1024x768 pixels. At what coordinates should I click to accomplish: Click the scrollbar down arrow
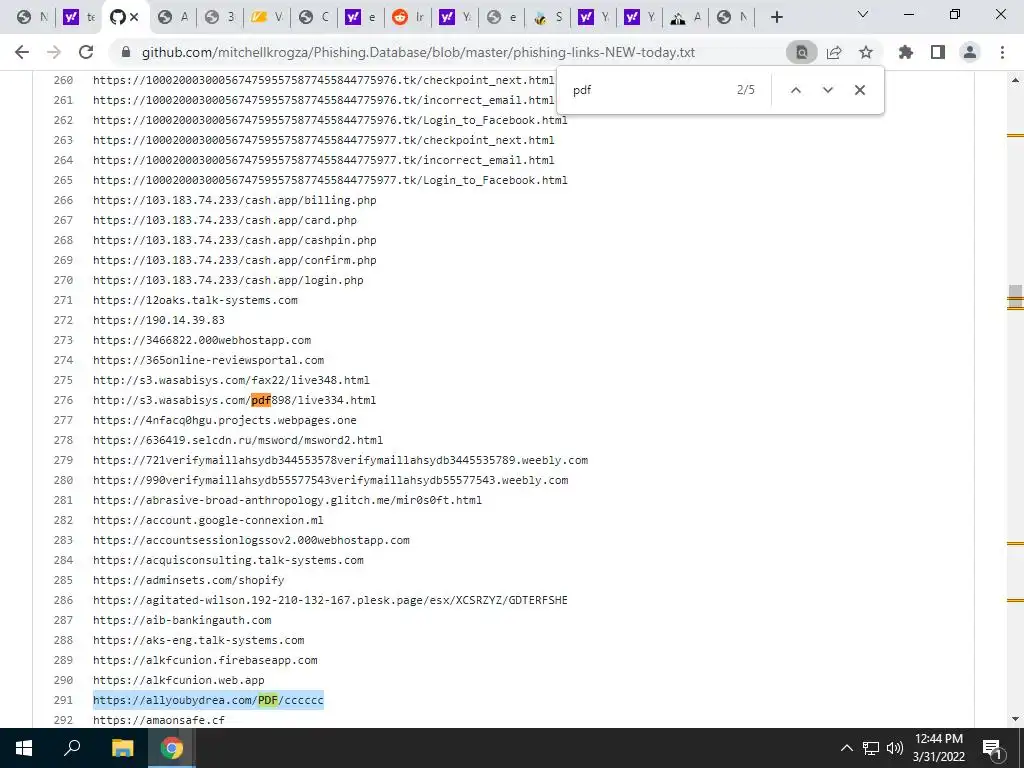pyautogui.click(x=1015, y=719)
